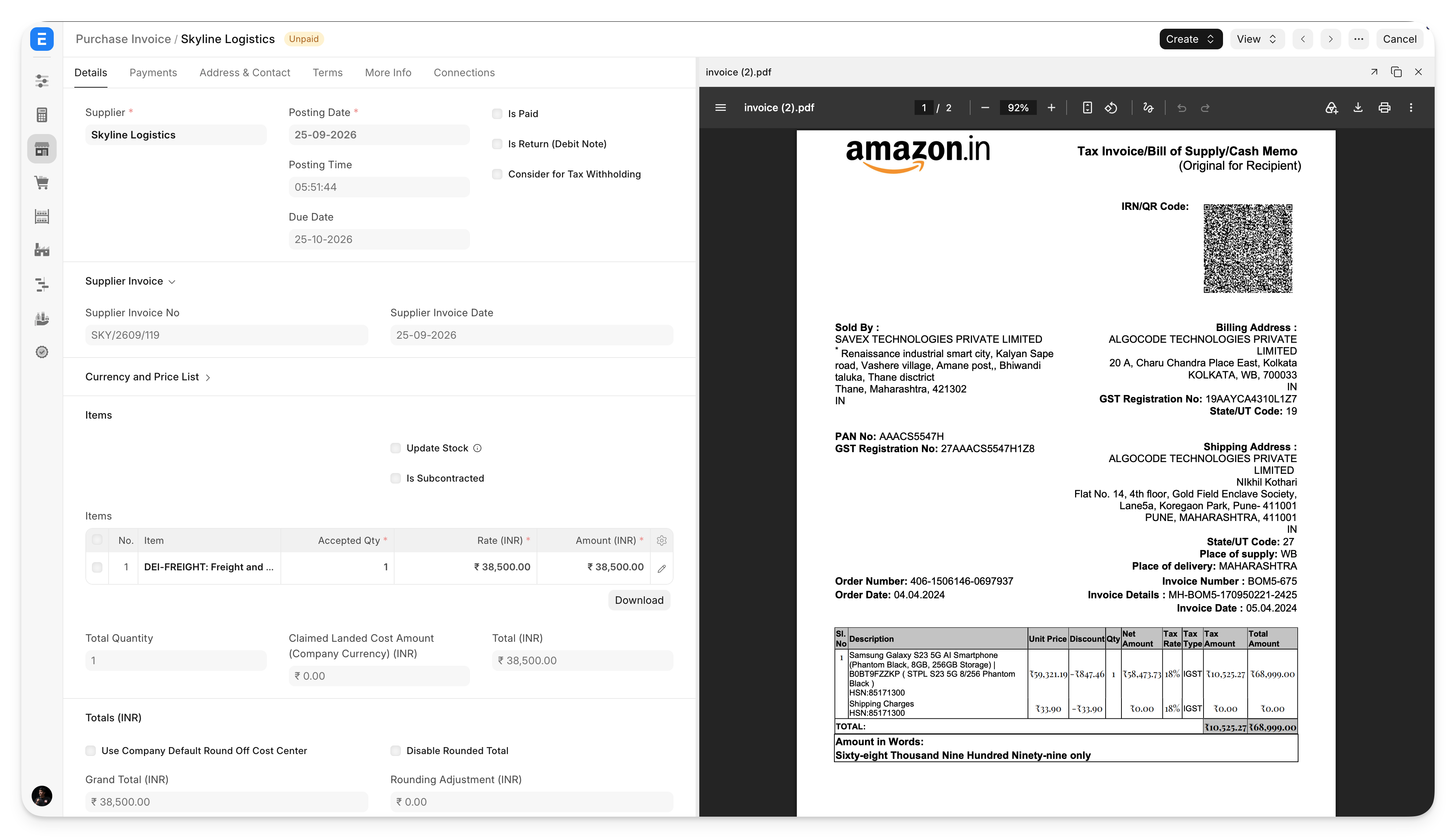Click the Download button below items table
Screen dimensions: 1456x838
[x=639, y=600]
